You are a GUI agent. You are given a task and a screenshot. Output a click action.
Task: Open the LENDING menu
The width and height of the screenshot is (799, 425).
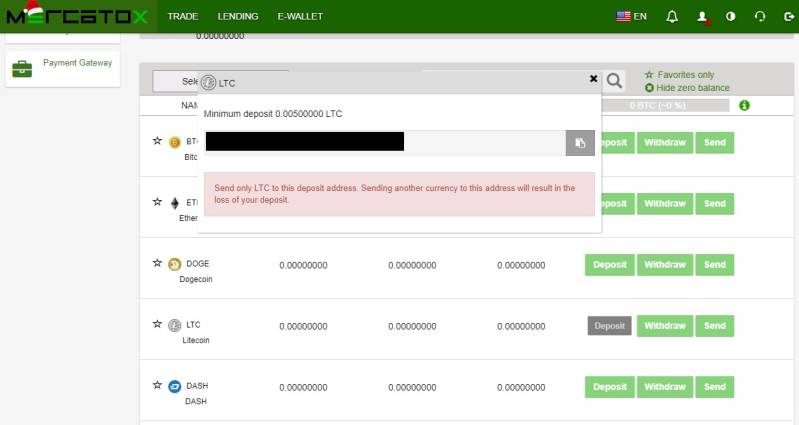coord(237,16)
